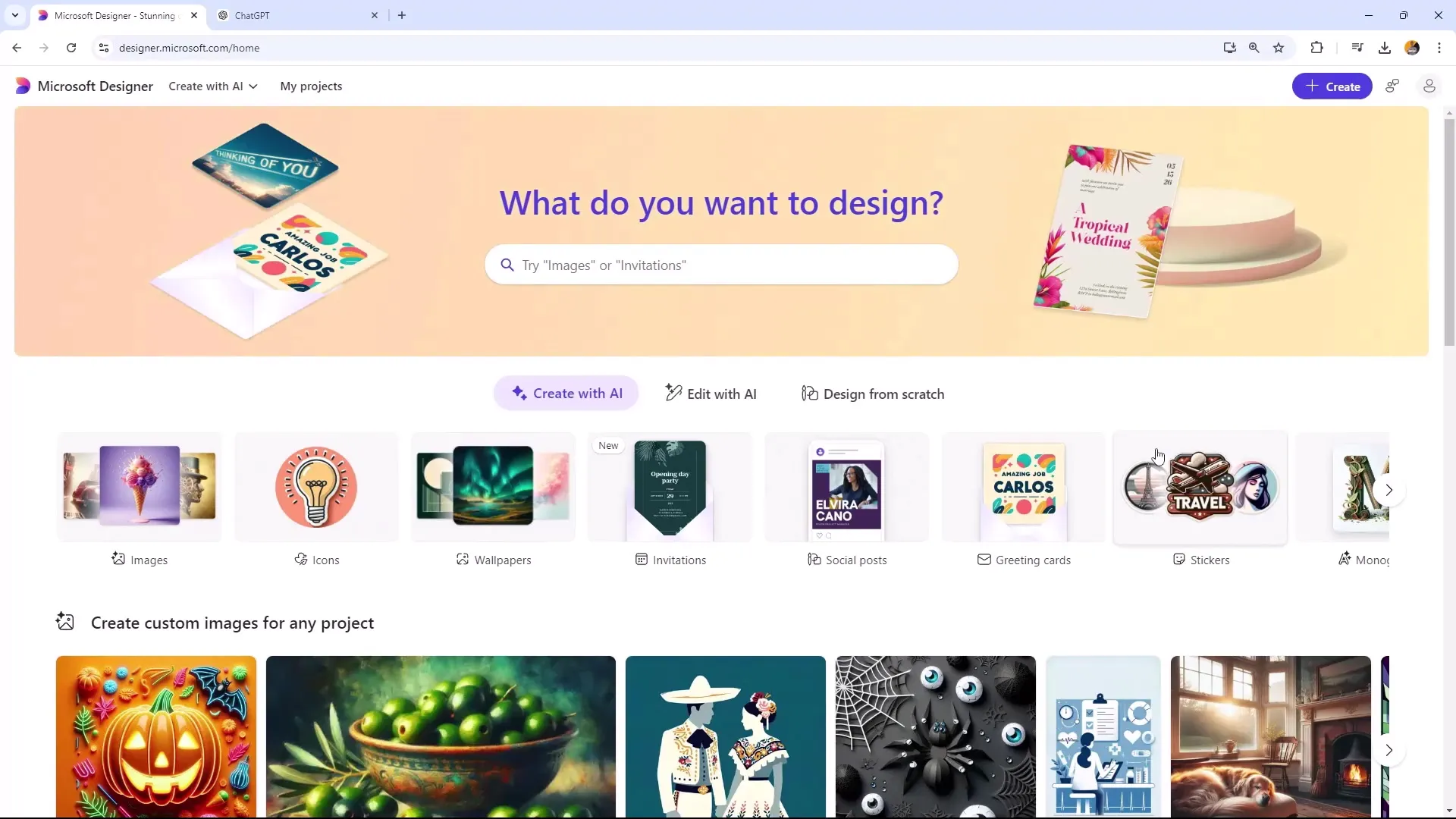Select the Create with AI tab
This screenshot has height=819, width=1456.
[x=567, y=394]
